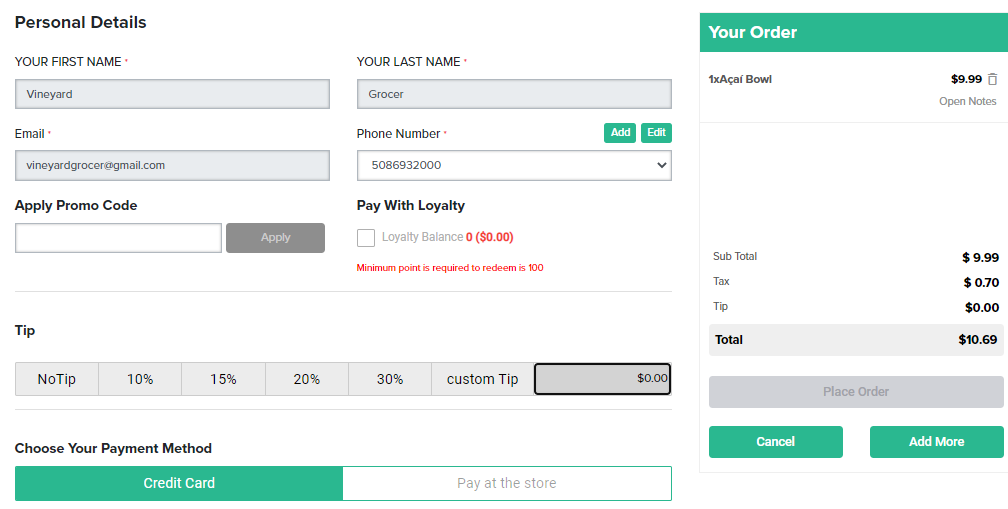1008x509 pixels.
Task: Click the custom tip amount field
Action: coord(602,379)
